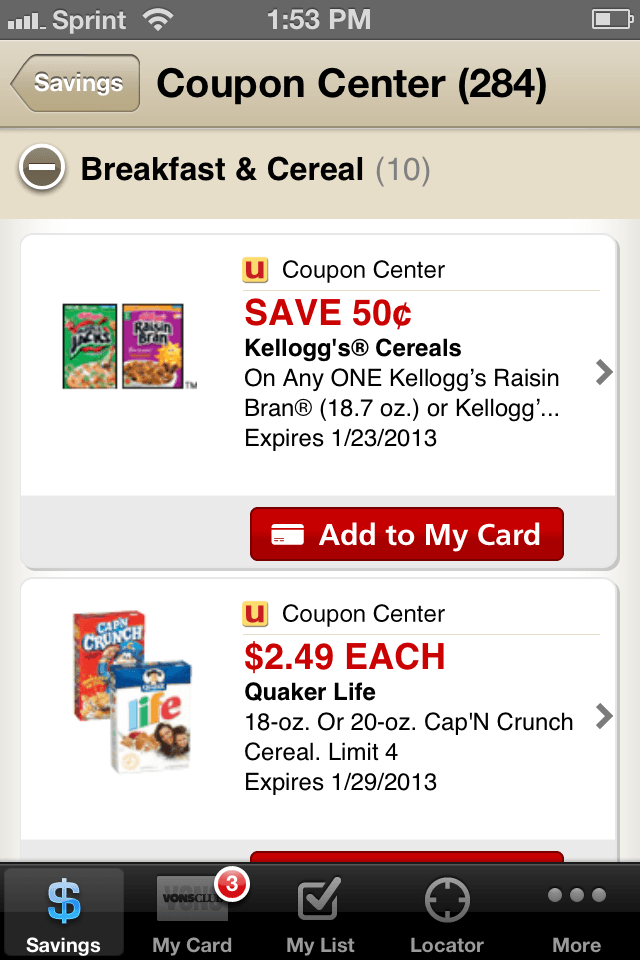Viewport: 640px width, 960px height.
Task: Tap the Cap'n Crunch and Life thumbnail
Action: point(132,692)
